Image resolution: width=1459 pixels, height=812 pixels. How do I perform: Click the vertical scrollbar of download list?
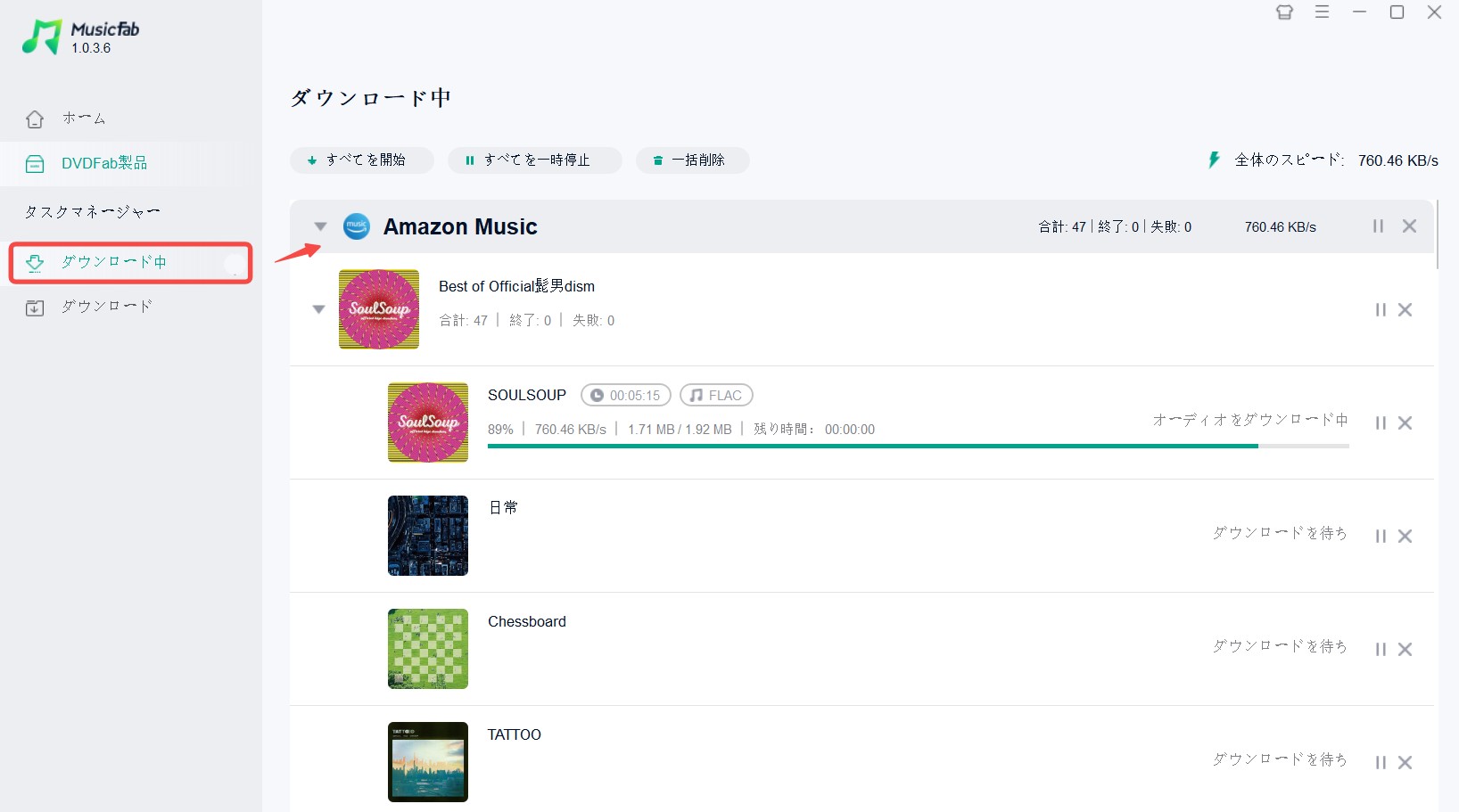point(1438,234)
